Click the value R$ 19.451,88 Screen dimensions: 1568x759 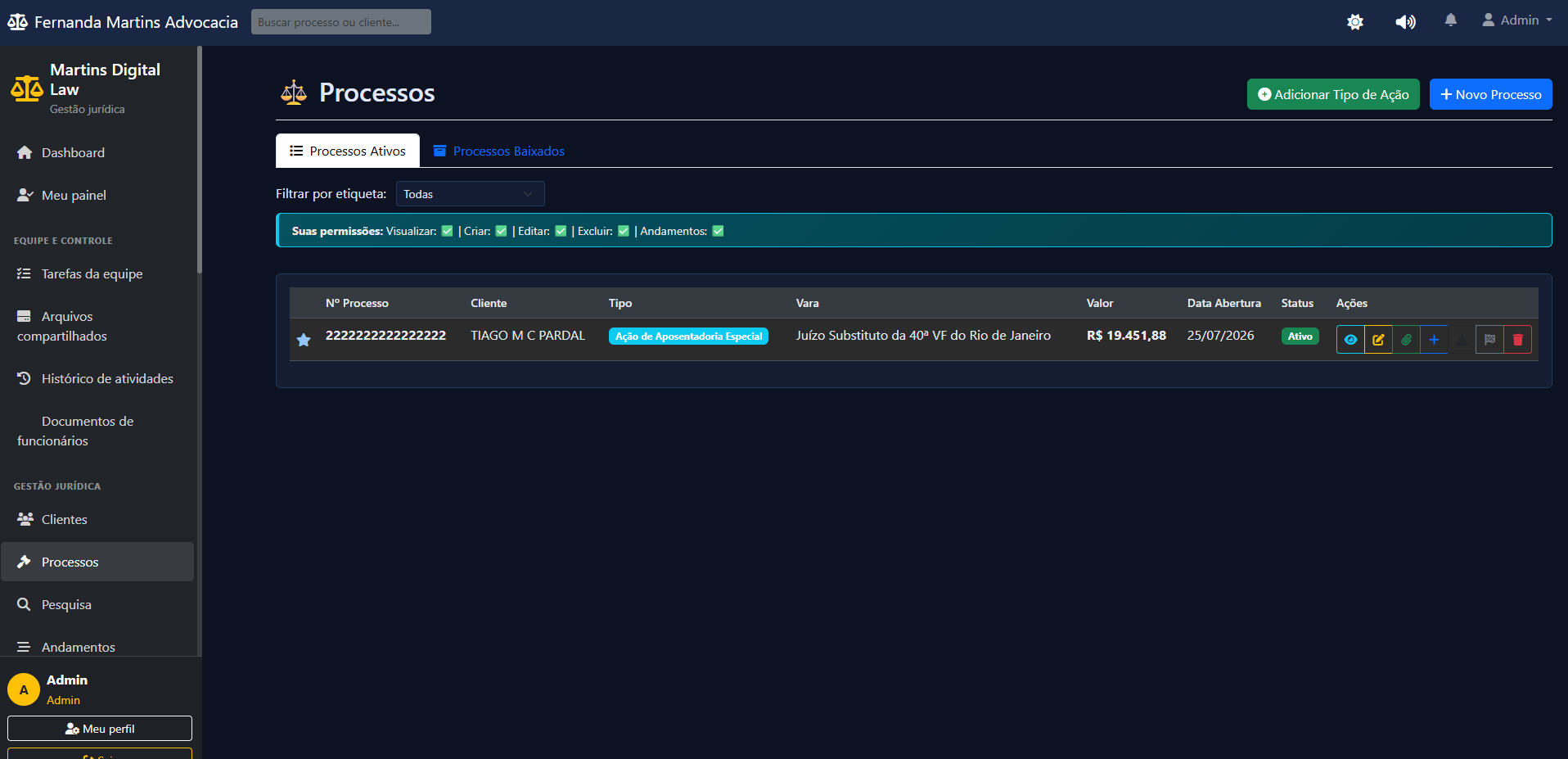[1126, 335]
